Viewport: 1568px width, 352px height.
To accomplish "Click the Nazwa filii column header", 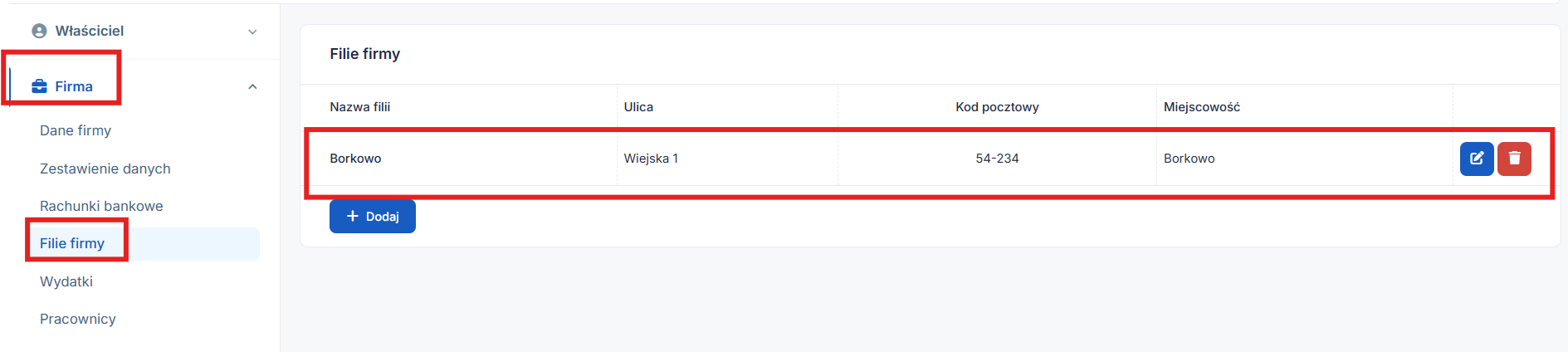I will pos(359,107).
